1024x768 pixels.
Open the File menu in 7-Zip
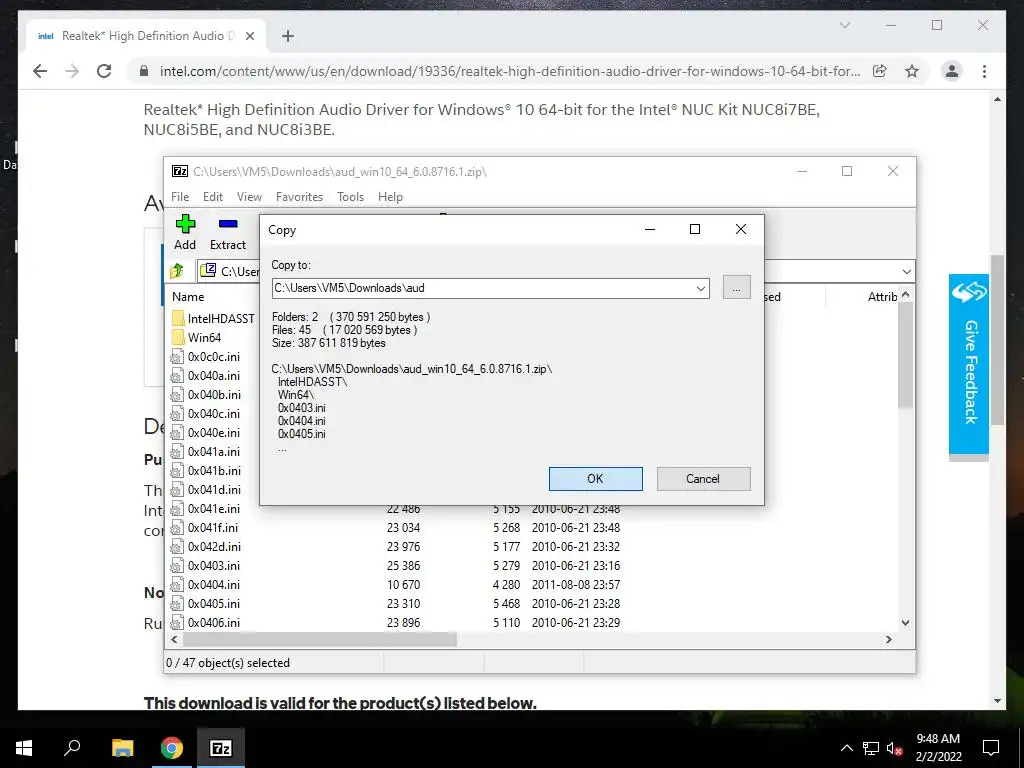click(180, 197)
